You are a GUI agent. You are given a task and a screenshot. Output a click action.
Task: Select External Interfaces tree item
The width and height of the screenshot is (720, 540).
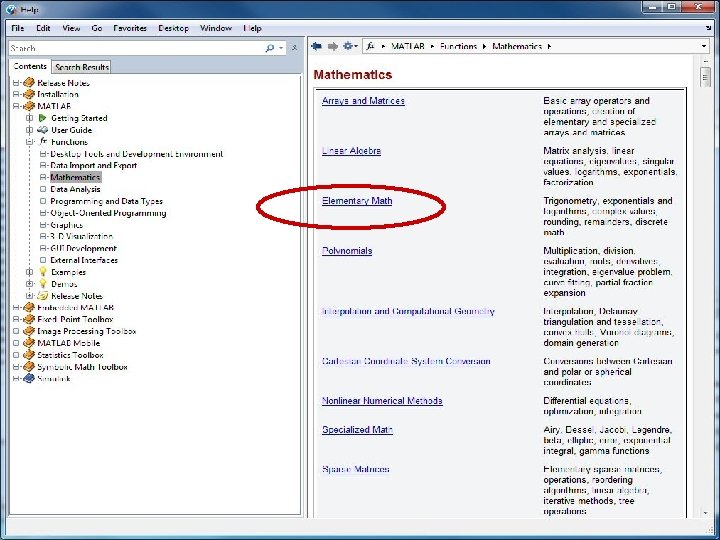point(84,260)
